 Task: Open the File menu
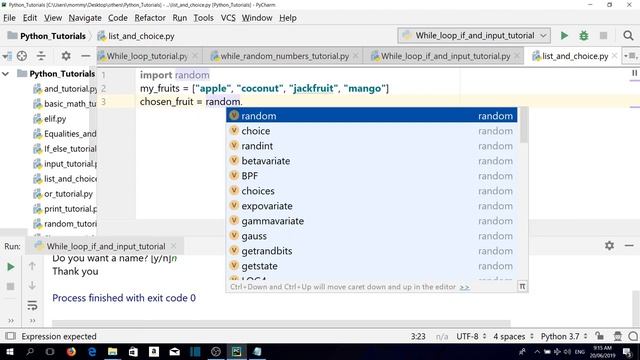[x=9, y=18]
